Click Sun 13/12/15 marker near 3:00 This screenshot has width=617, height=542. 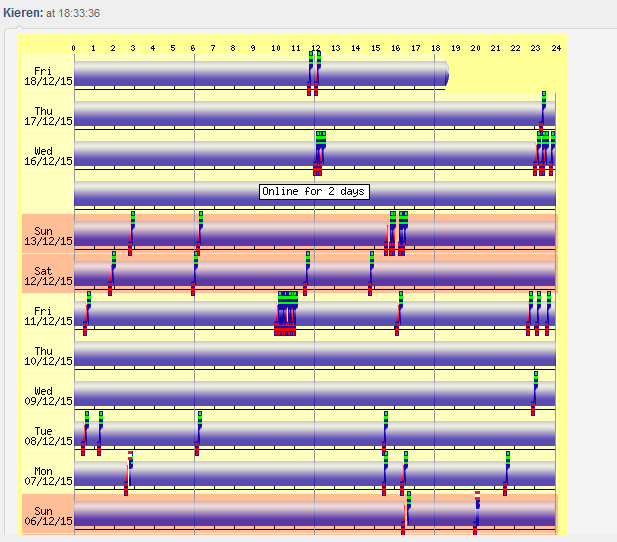[x=131, y=233]
